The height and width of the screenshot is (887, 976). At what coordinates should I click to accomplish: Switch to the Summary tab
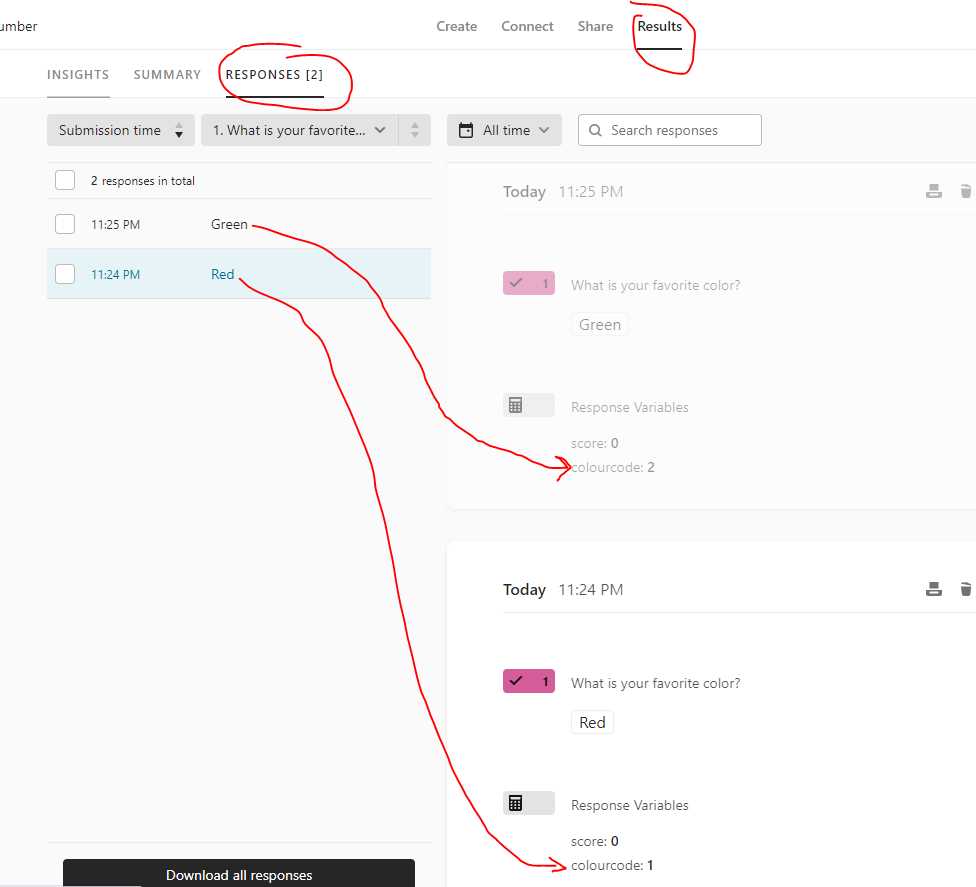click(x=167, y=75)
